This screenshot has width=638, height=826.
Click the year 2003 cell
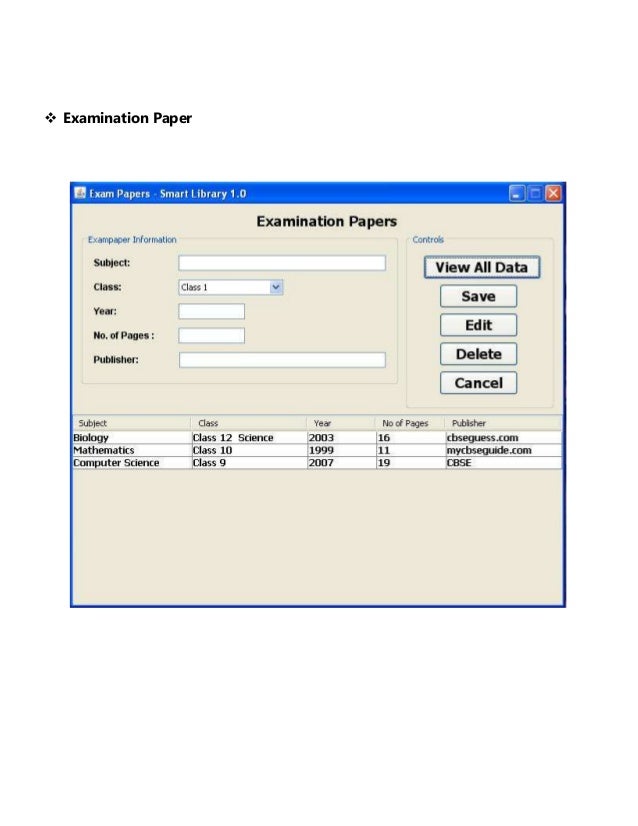click(x=341, y=438)
